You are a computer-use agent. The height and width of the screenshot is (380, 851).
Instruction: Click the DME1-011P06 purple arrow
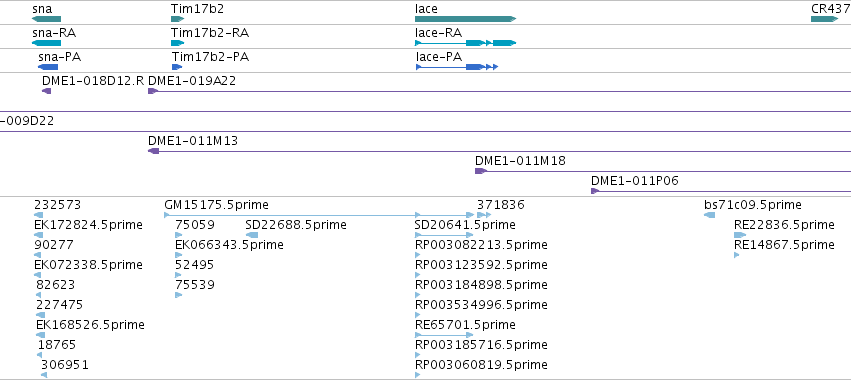(x=595, y=191)
